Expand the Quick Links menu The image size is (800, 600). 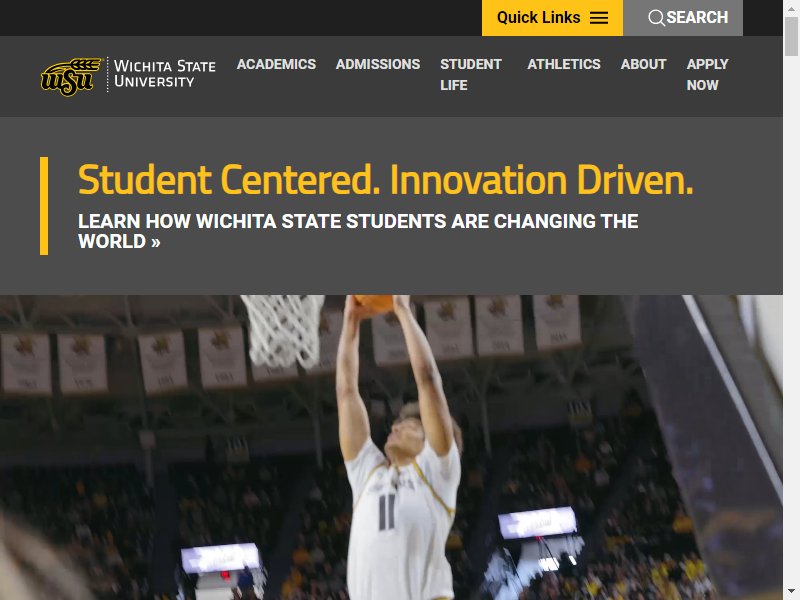[x=552, y=18]
